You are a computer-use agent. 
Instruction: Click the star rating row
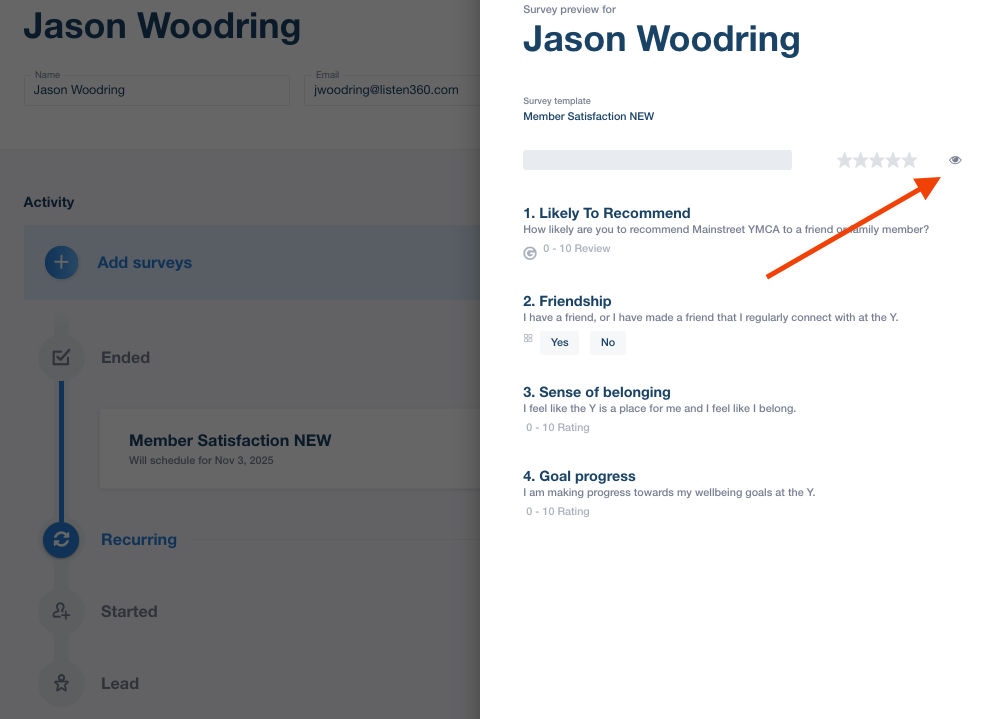[x=876, y=160]
